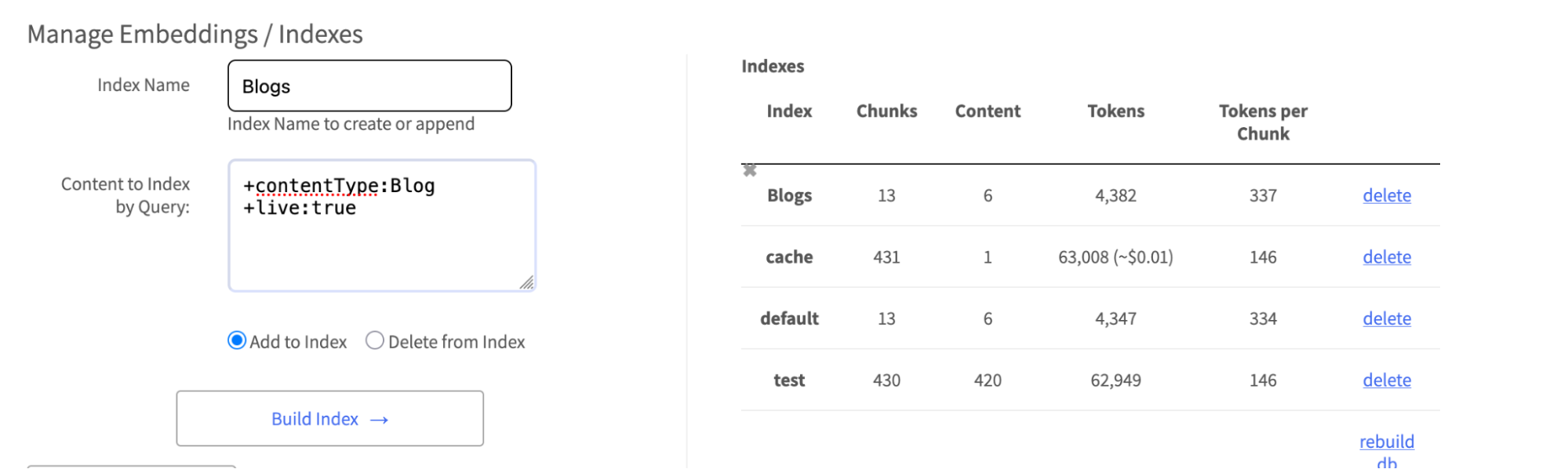1568x469 pixels.
Task: Click the Index column header
Action: tap(789, 111)
